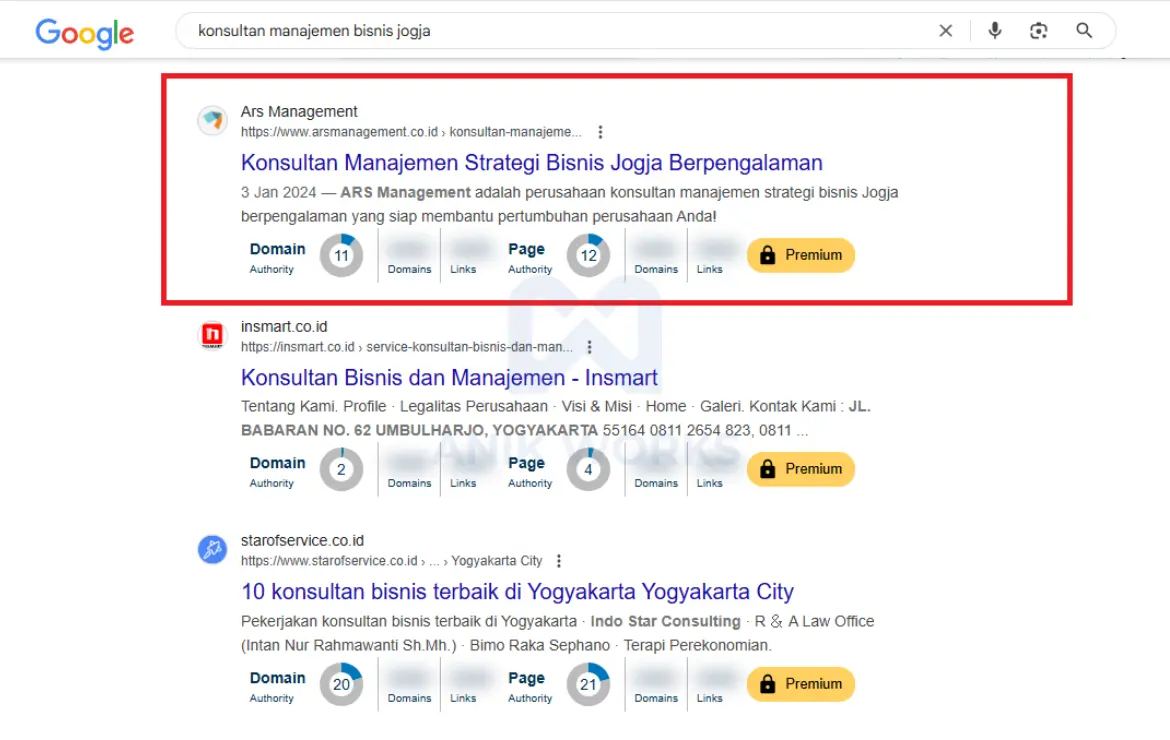Open three-dot menu for Ars Management result
This screenshot has width=1170, height=740.
[600, 132]
